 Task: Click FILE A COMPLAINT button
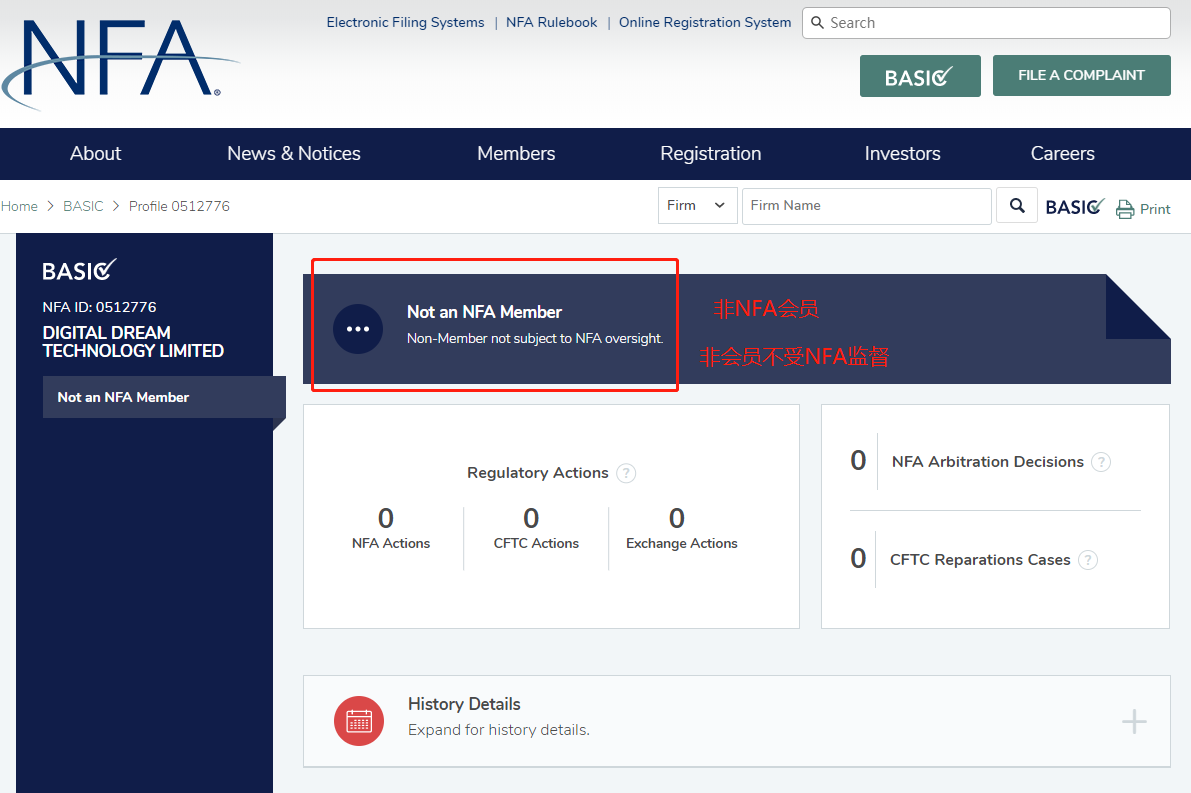coord(1081,75)
